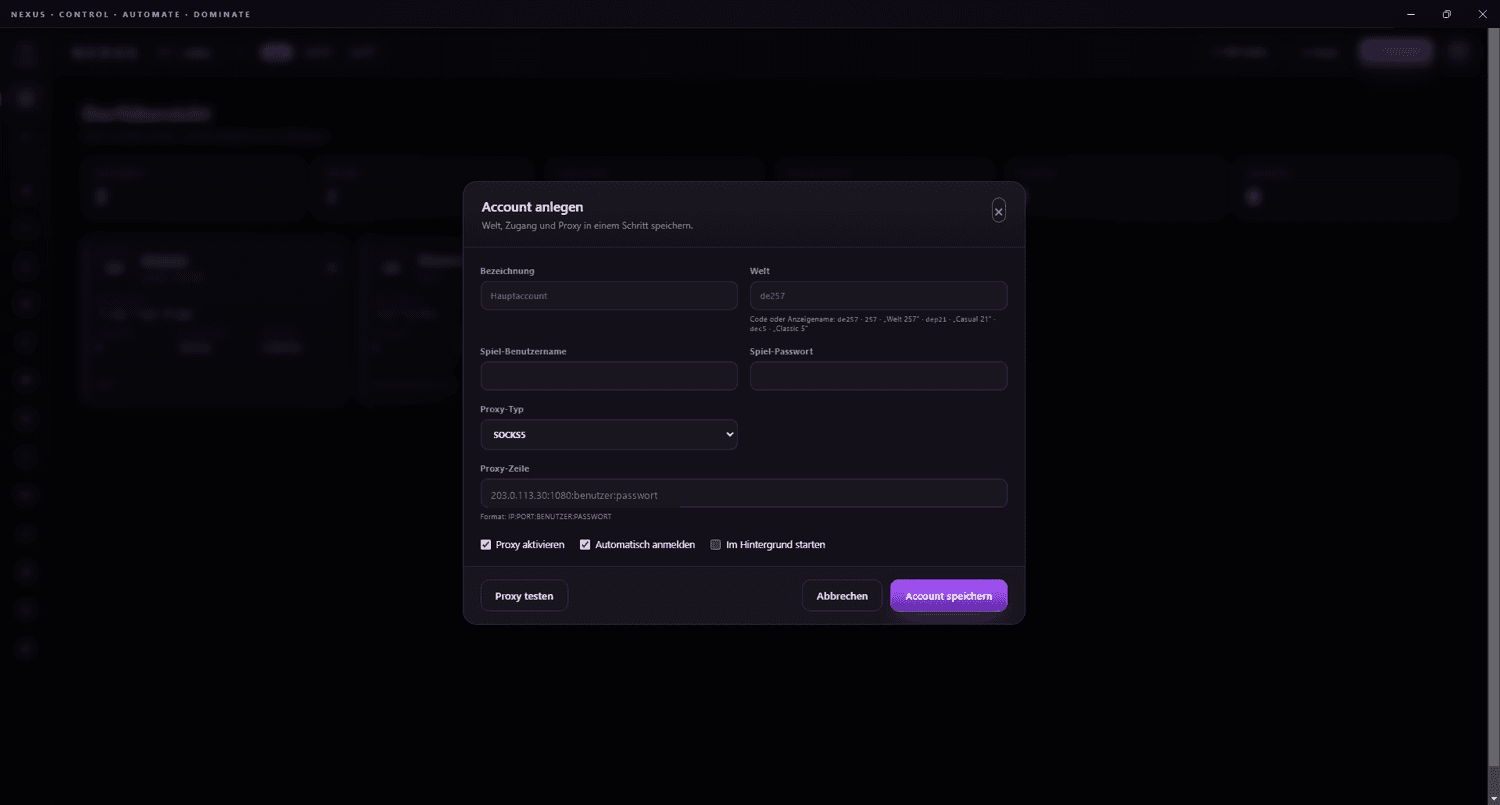Focus the Welt input showing de257
The width and height of the screenshot is (1500, 805).
(878, 296)
